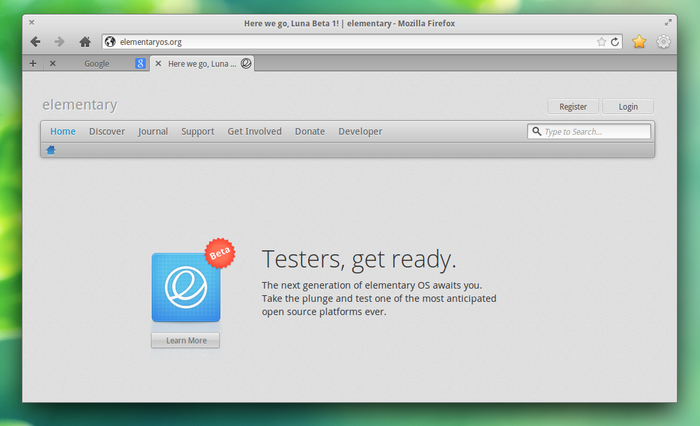This screenshot has width=700, height=426.
Task: Click the URL address bar
Action: 350,42
